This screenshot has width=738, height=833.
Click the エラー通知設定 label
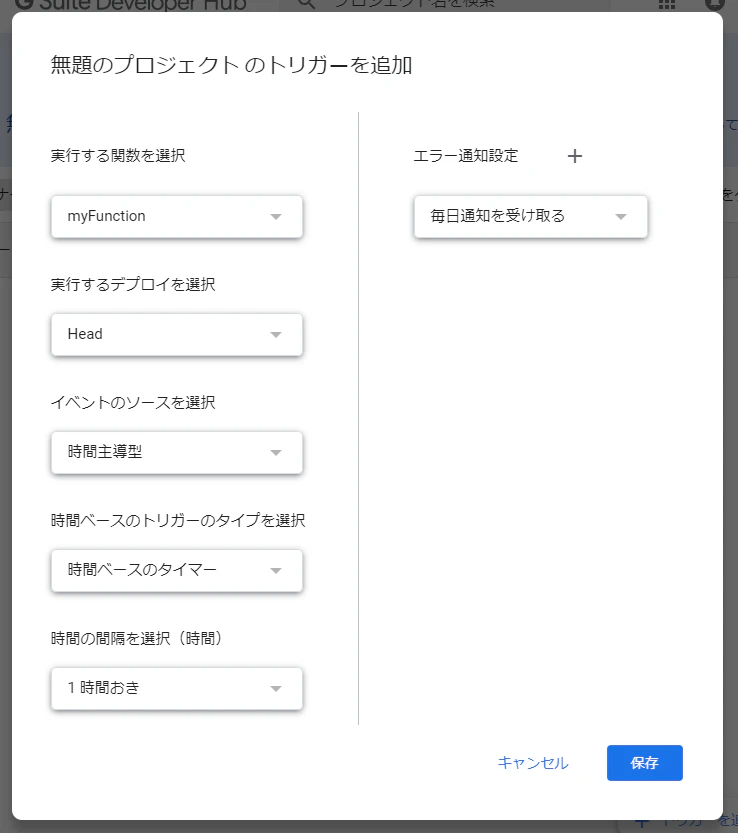click(465, 156)
